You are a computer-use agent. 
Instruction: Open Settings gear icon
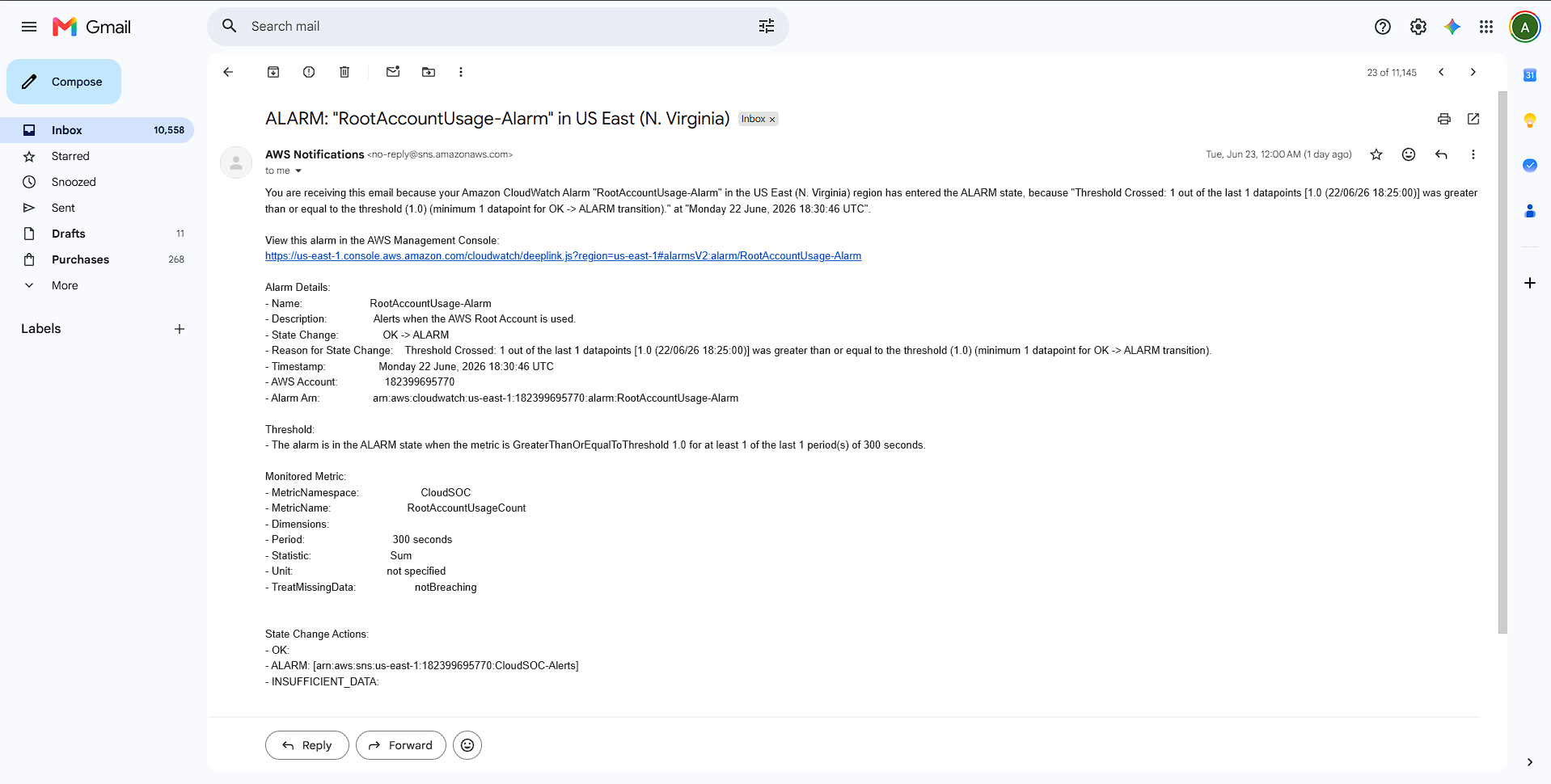click(x=1418, y=27)
